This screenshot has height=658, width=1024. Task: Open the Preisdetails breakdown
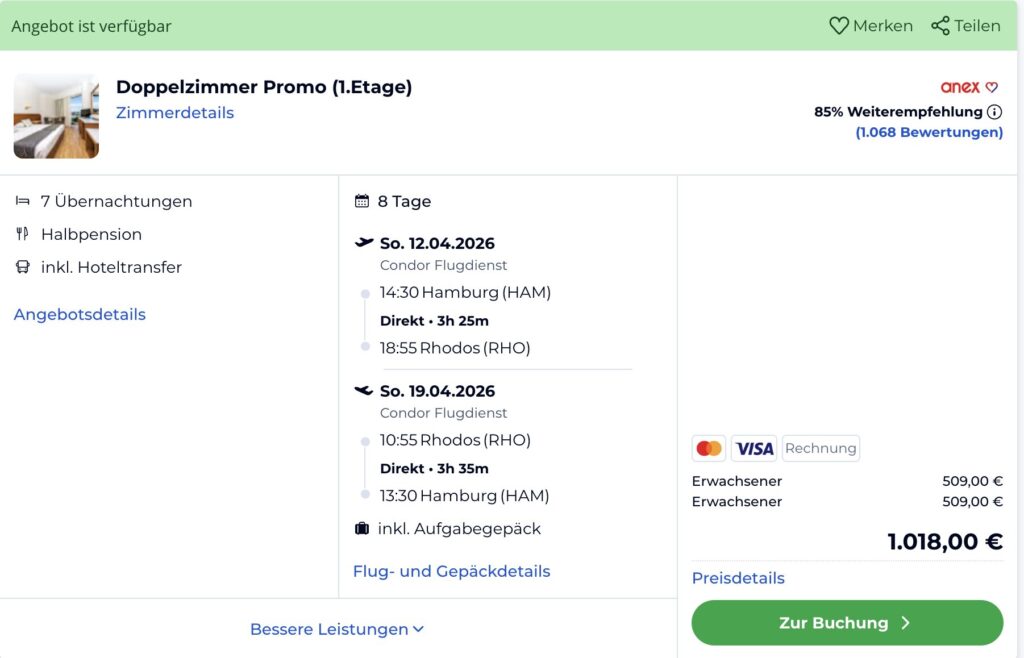tap(737, 578)
